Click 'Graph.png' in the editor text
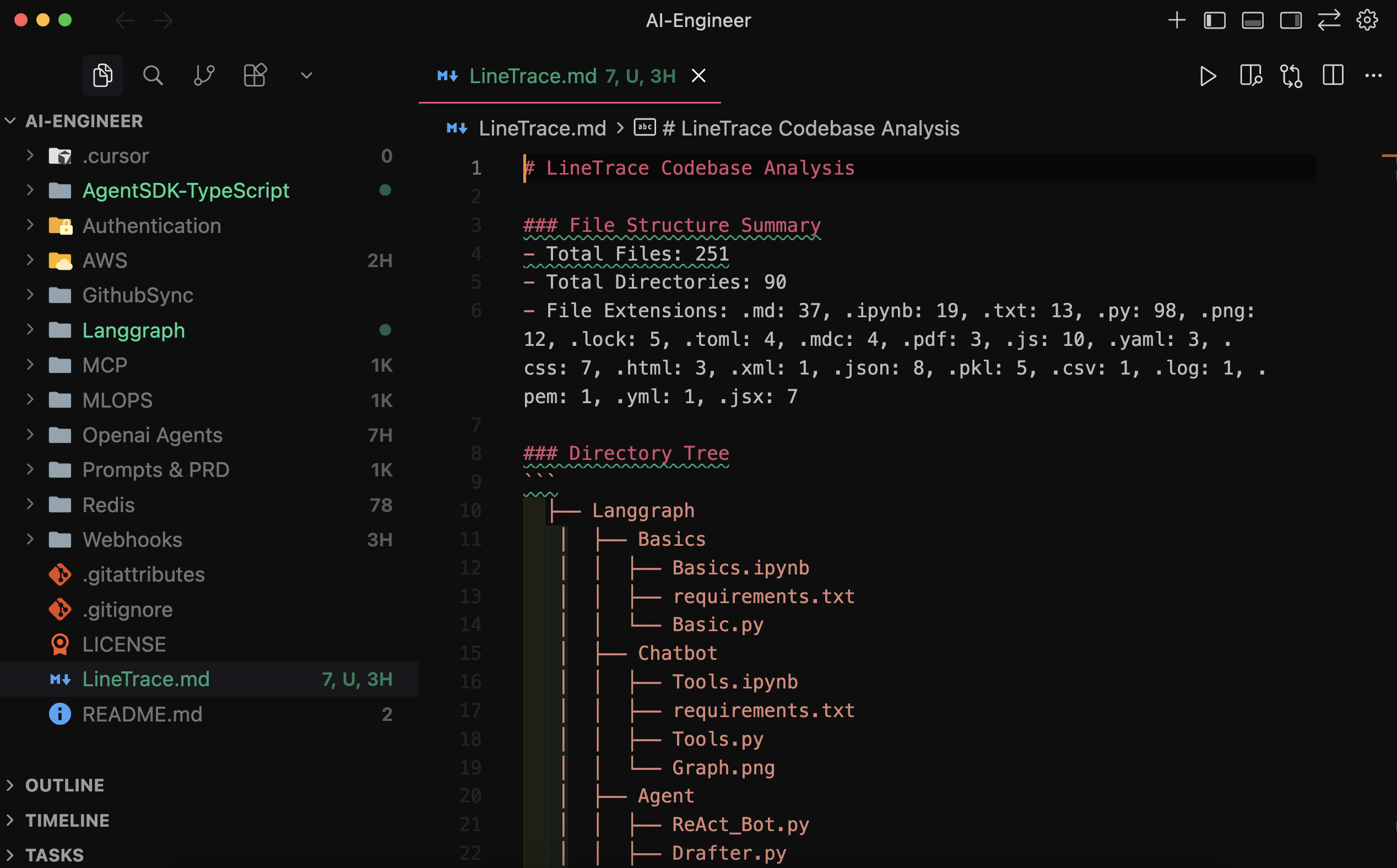 point(723,768)
